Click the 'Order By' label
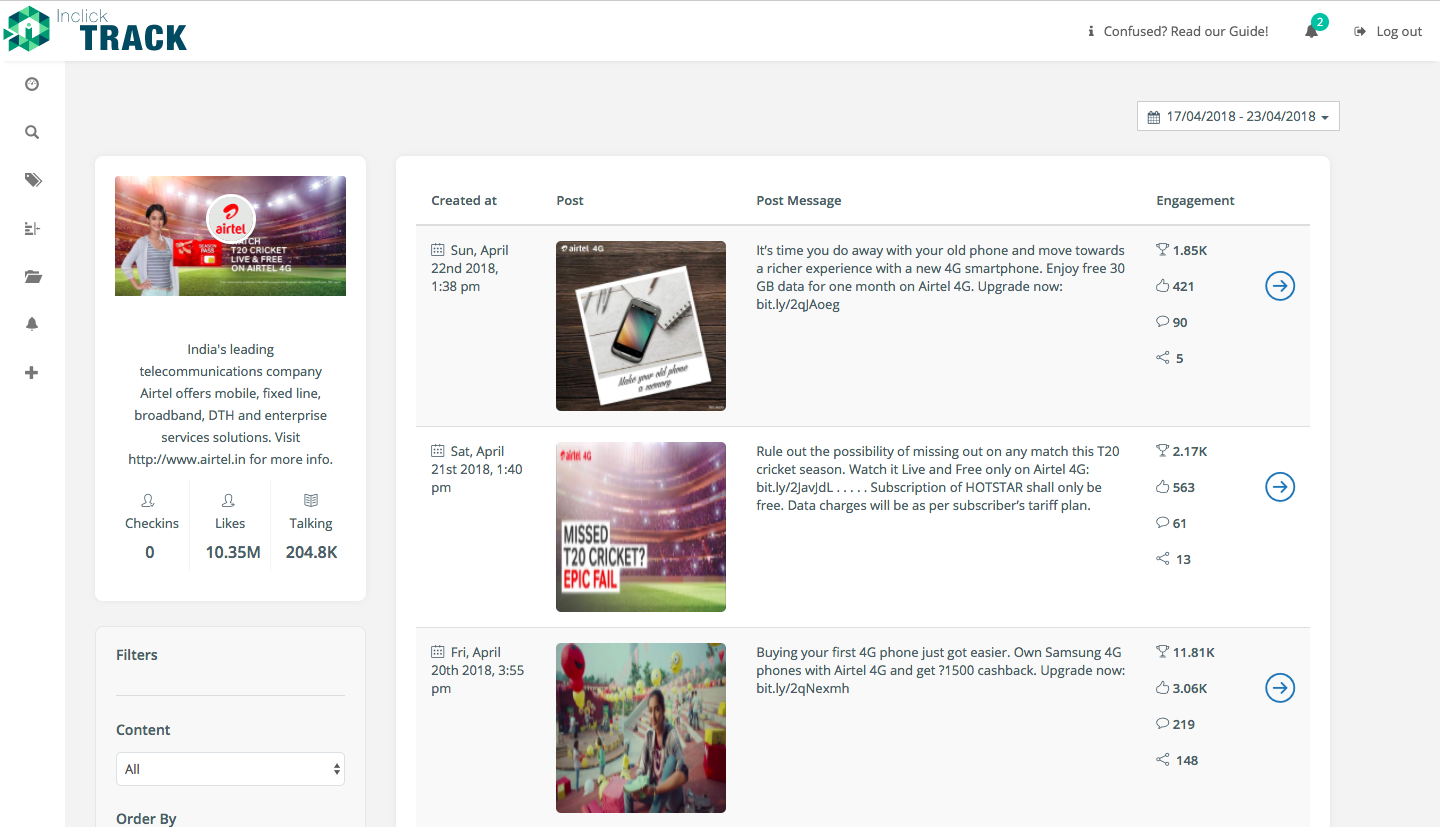Image resolution: width=1440 pixels, height=827 pixels. [x=146, y=818]
